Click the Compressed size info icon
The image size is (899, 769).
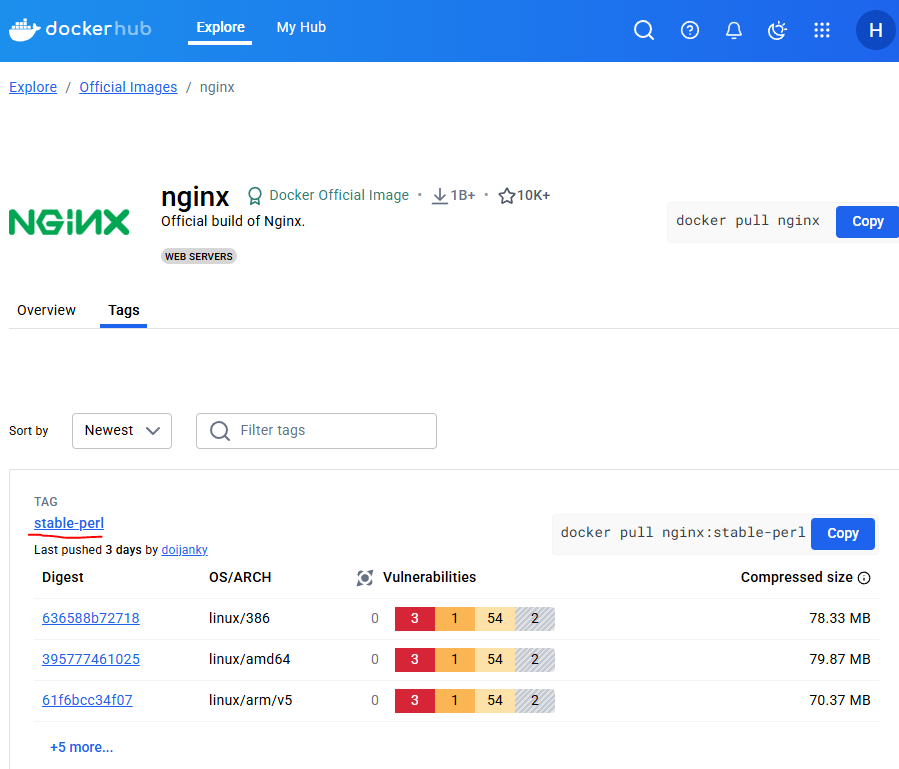pyautogui.click(x=863, y=578)
